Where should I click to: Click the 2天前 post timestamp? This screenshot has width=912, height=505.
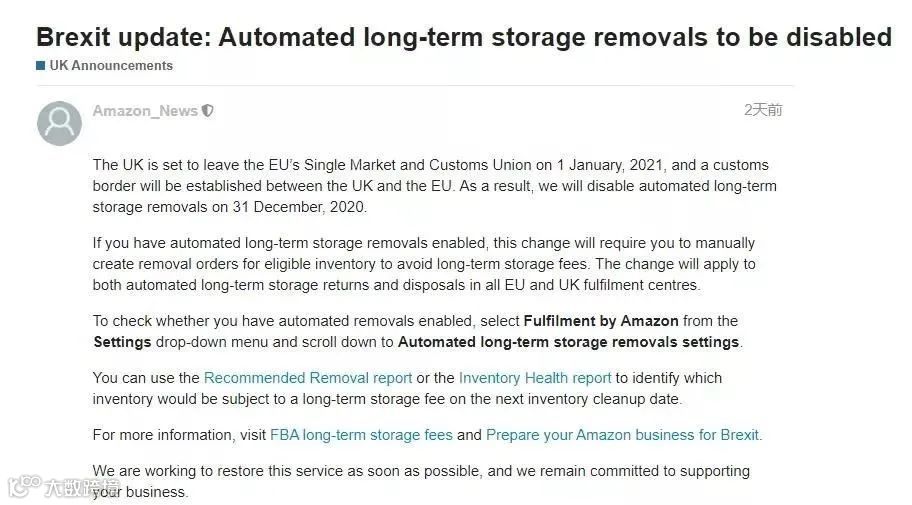pos(763,110)
